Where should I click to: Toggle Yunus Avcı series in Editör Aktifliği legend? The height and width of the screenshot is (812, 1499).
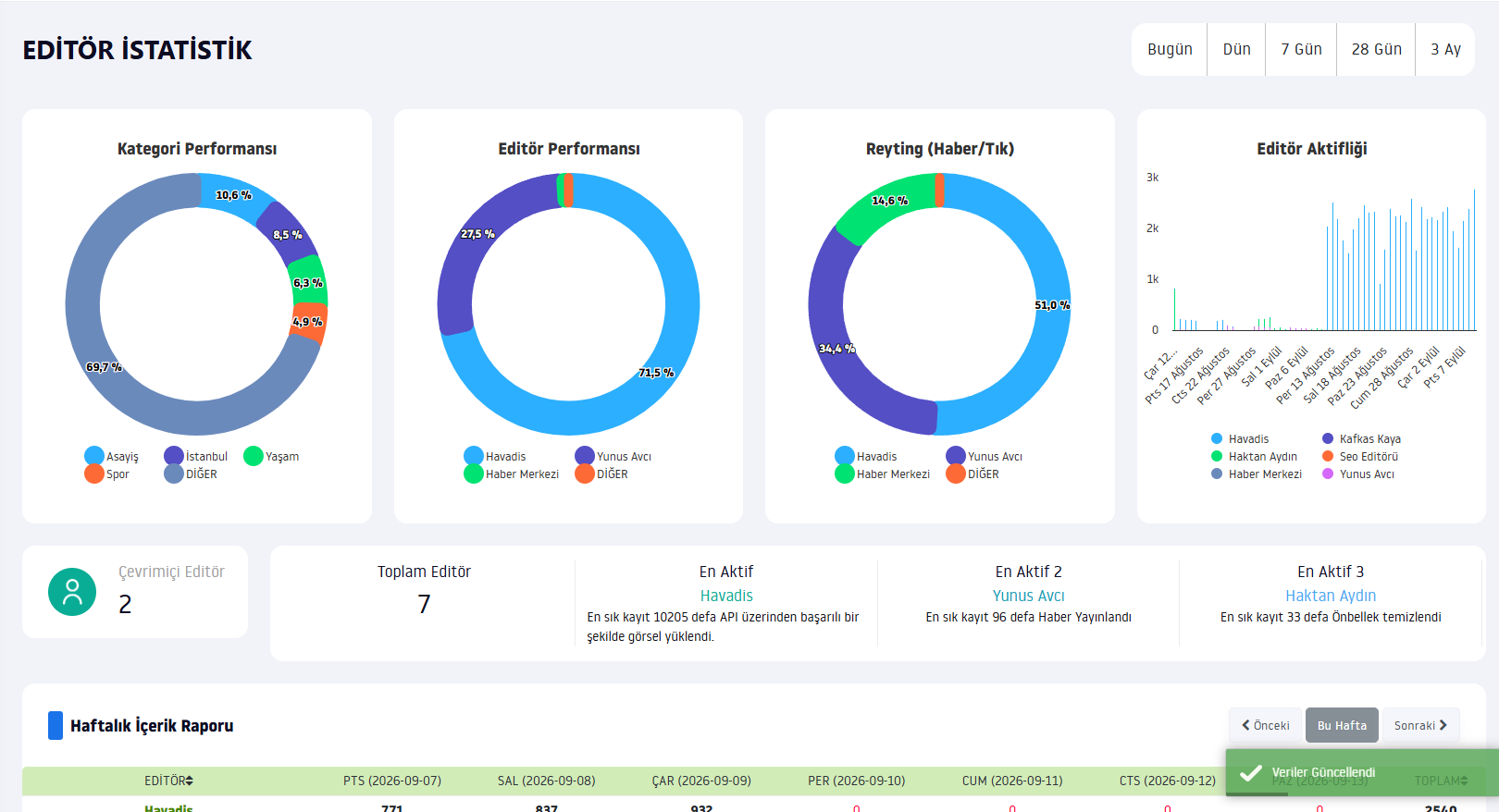tap(1358, 474)
